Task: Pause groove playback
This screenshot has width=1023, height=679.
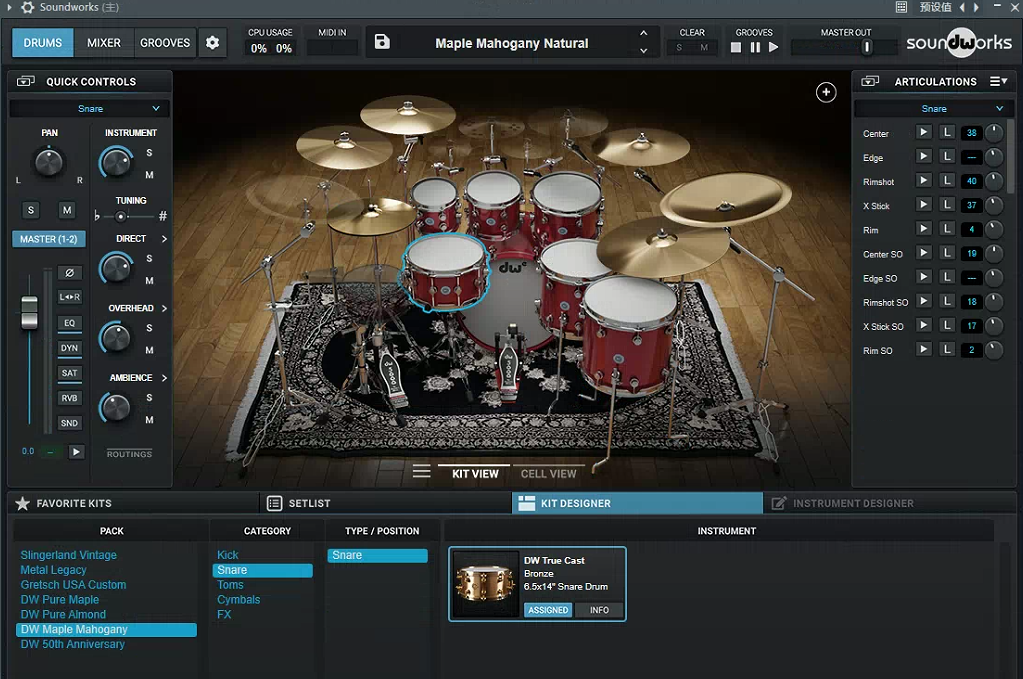Action: (x=755, y=48)
